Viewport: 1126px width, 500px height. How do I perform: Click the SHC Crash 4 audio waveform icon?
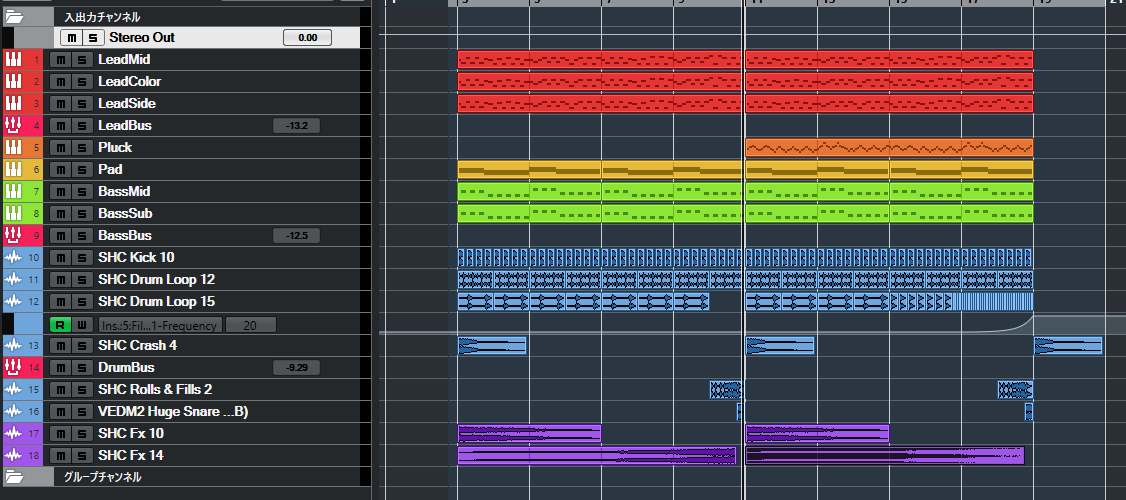tap(13, 346)
